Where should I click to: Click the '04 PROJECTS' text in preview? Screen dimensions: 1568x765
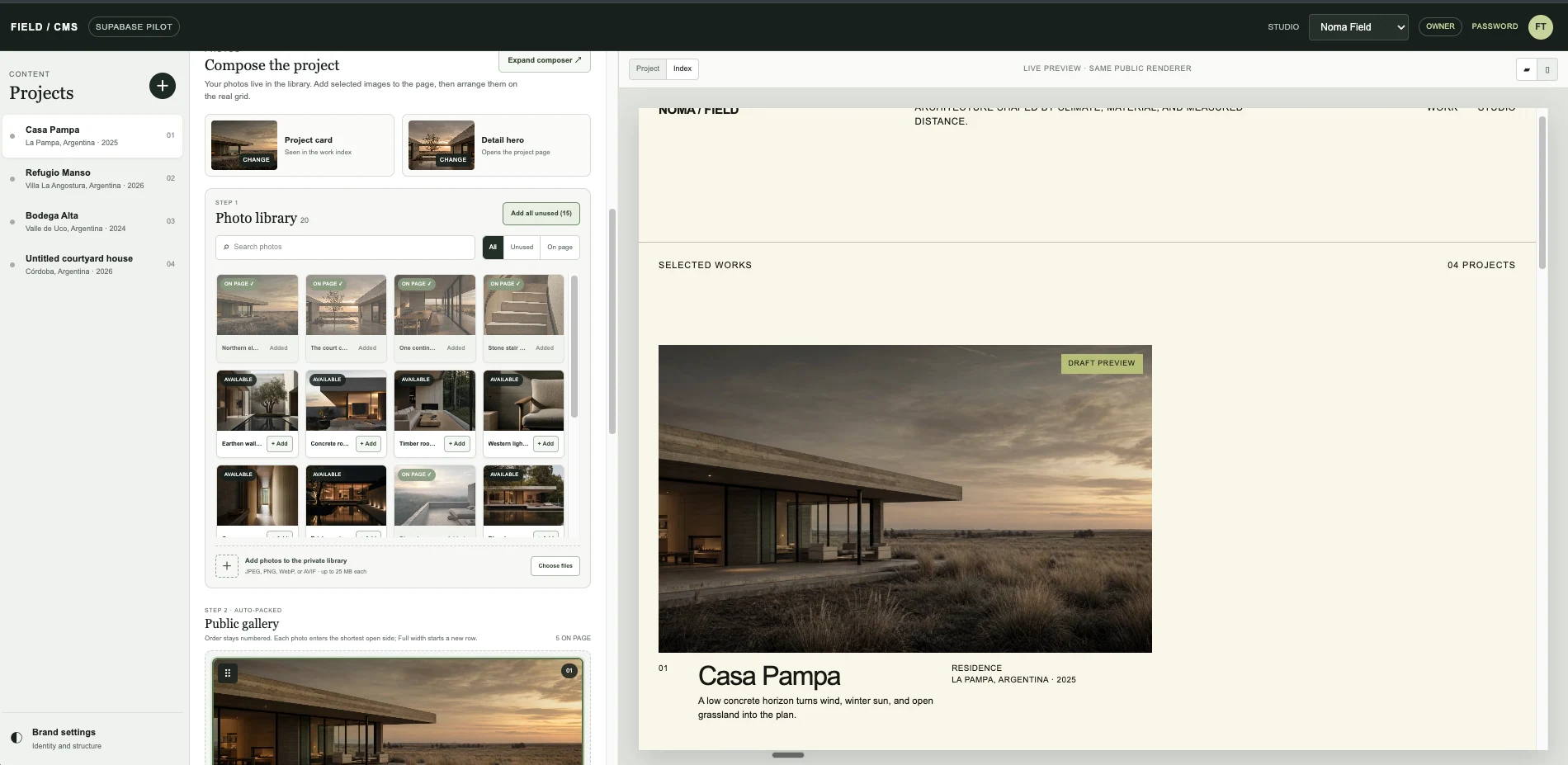tap(1481, 265)
